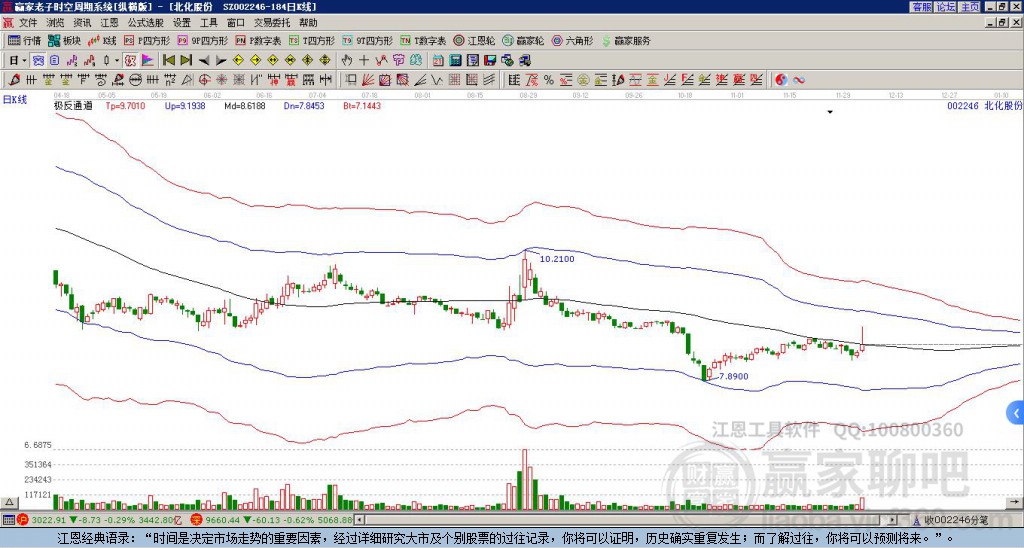
Task: Click the horizontal scrollbar left arrow
Action: (360, 520)
